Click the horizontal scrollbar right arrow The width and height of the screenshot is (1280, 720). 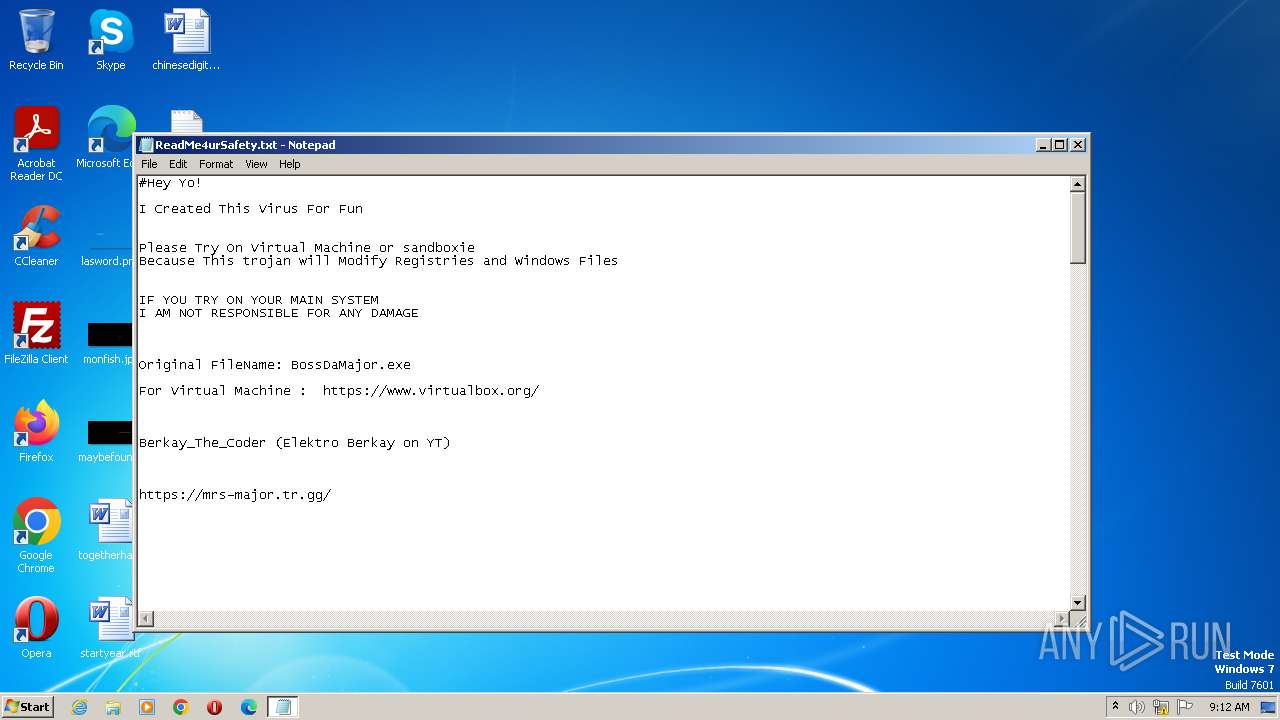pos(1062,619)
